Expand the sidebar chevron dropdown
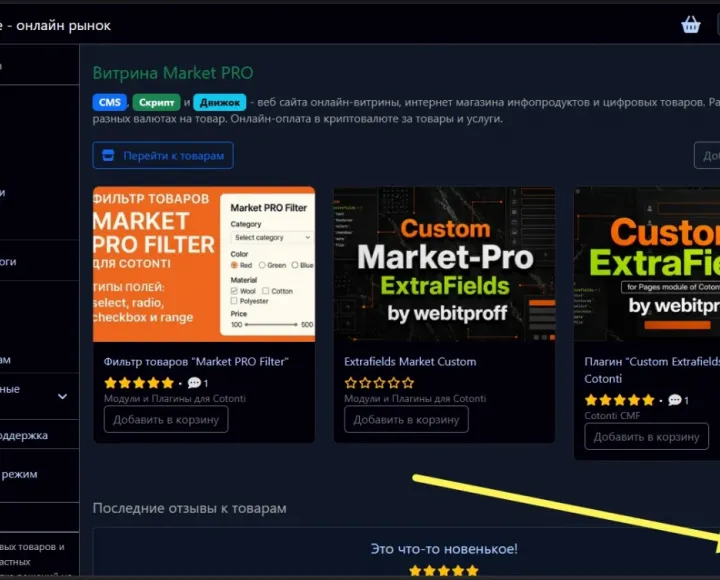The height and width of the screenshot is (580, 720). 62,396
